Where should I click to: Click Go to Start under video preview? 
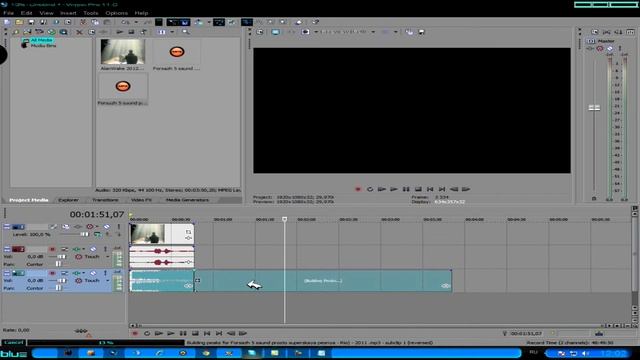coord(430,189)
